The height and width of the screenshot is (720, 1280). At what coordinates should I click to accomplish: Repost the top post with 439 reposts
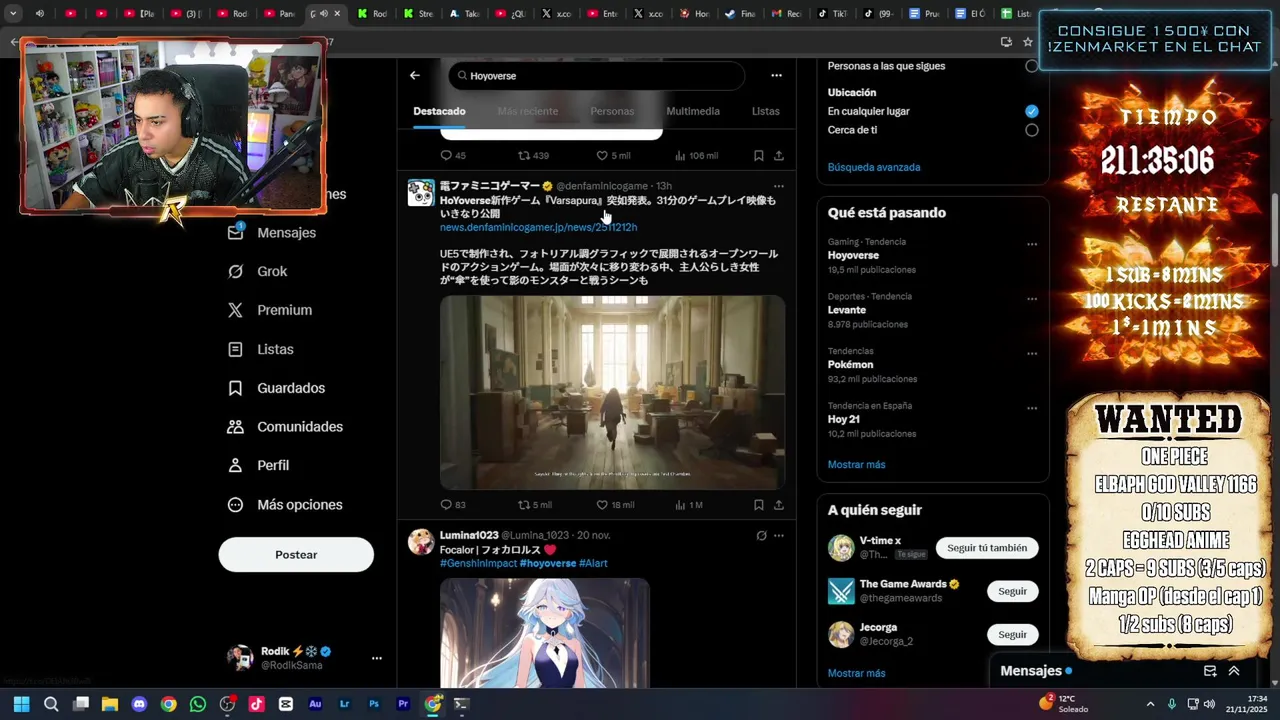tap(533, 155)
